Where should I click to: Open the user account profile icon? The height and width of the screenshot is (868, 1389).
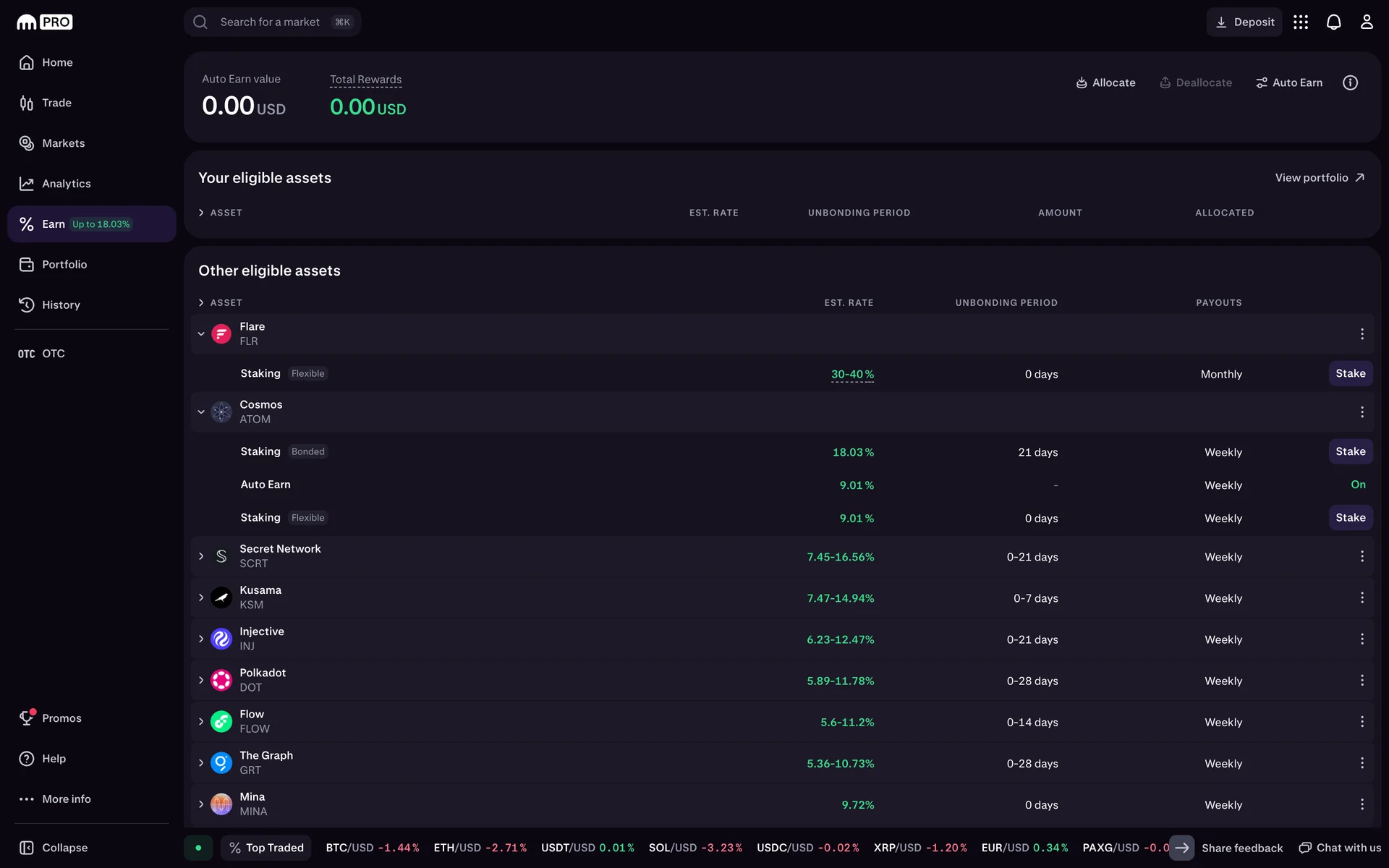(1366, 22)
